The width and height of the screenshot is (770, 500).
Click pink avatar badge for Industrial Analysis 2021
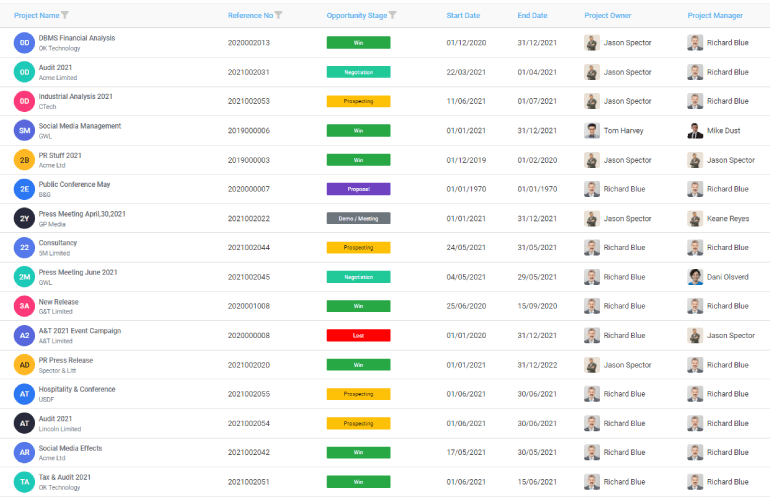click(24, 101)
